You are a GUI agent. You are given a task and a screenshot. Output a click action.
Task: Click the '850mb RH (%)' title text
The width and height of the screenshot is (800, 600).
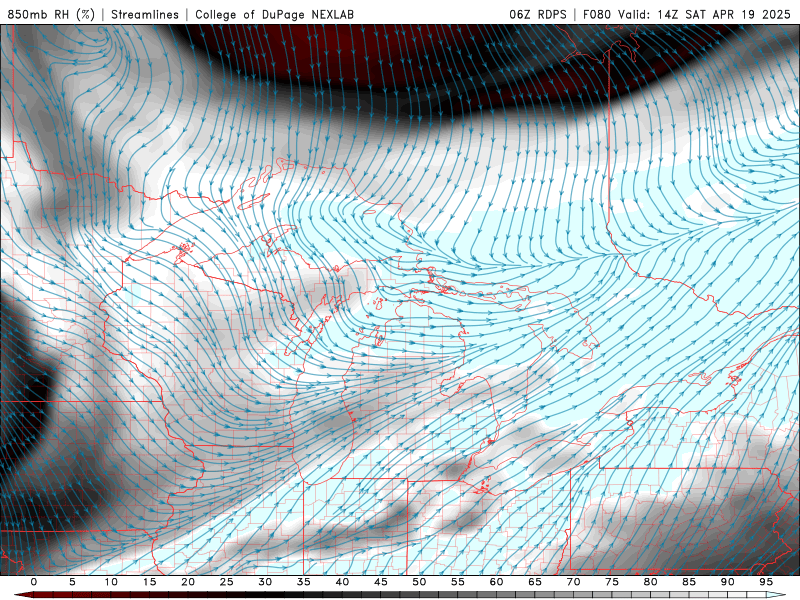pos(51,14)
